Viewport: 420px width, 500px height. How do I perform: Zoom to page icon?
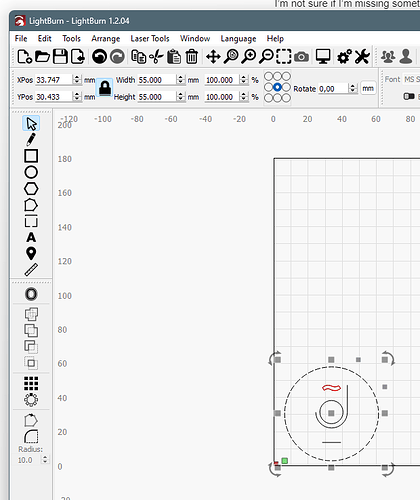(231, 56)
